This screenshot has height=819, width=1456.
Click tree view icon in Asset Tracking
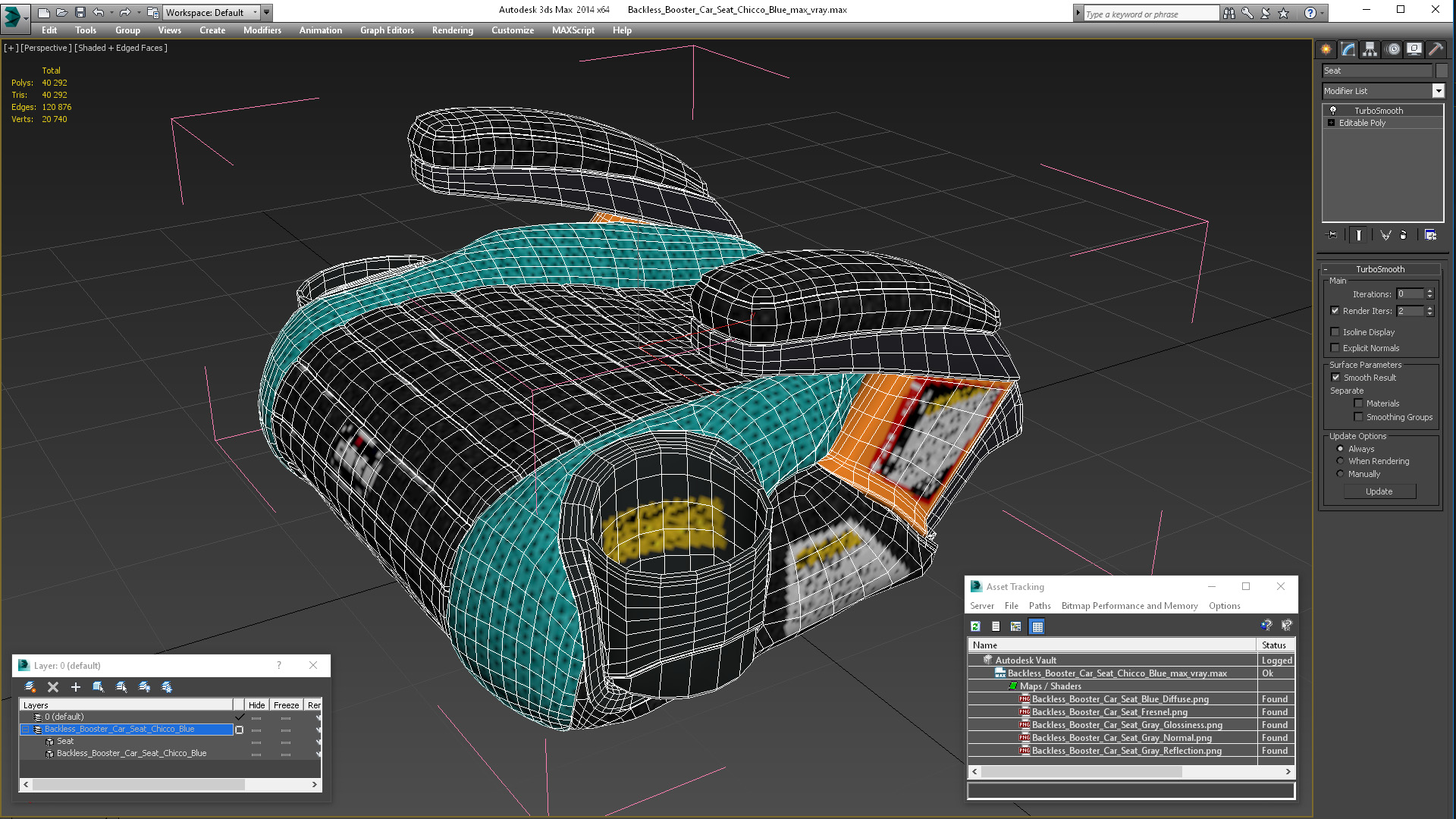(1016, 626)
